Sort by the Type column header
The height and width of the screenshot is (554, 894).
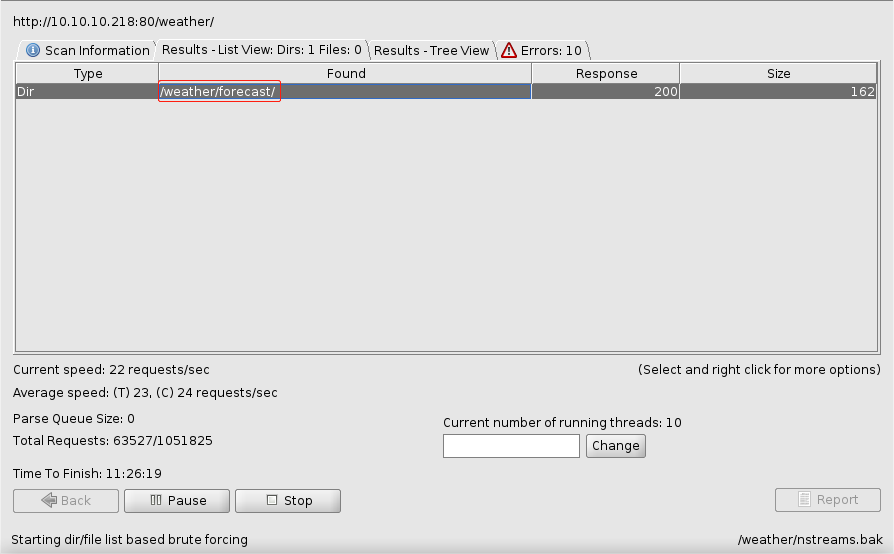pos(87,74)
